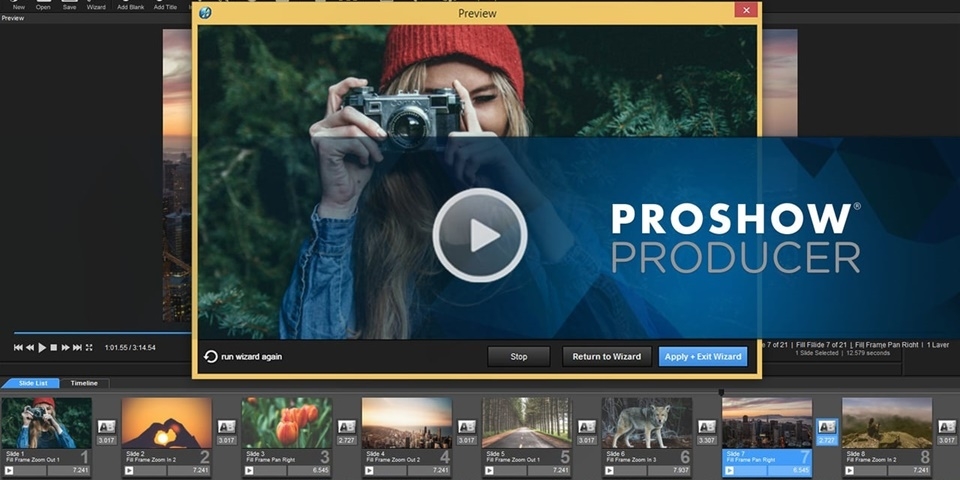Open transition icon after Slide 2
The image size is (960, 480).
point(227,427)
